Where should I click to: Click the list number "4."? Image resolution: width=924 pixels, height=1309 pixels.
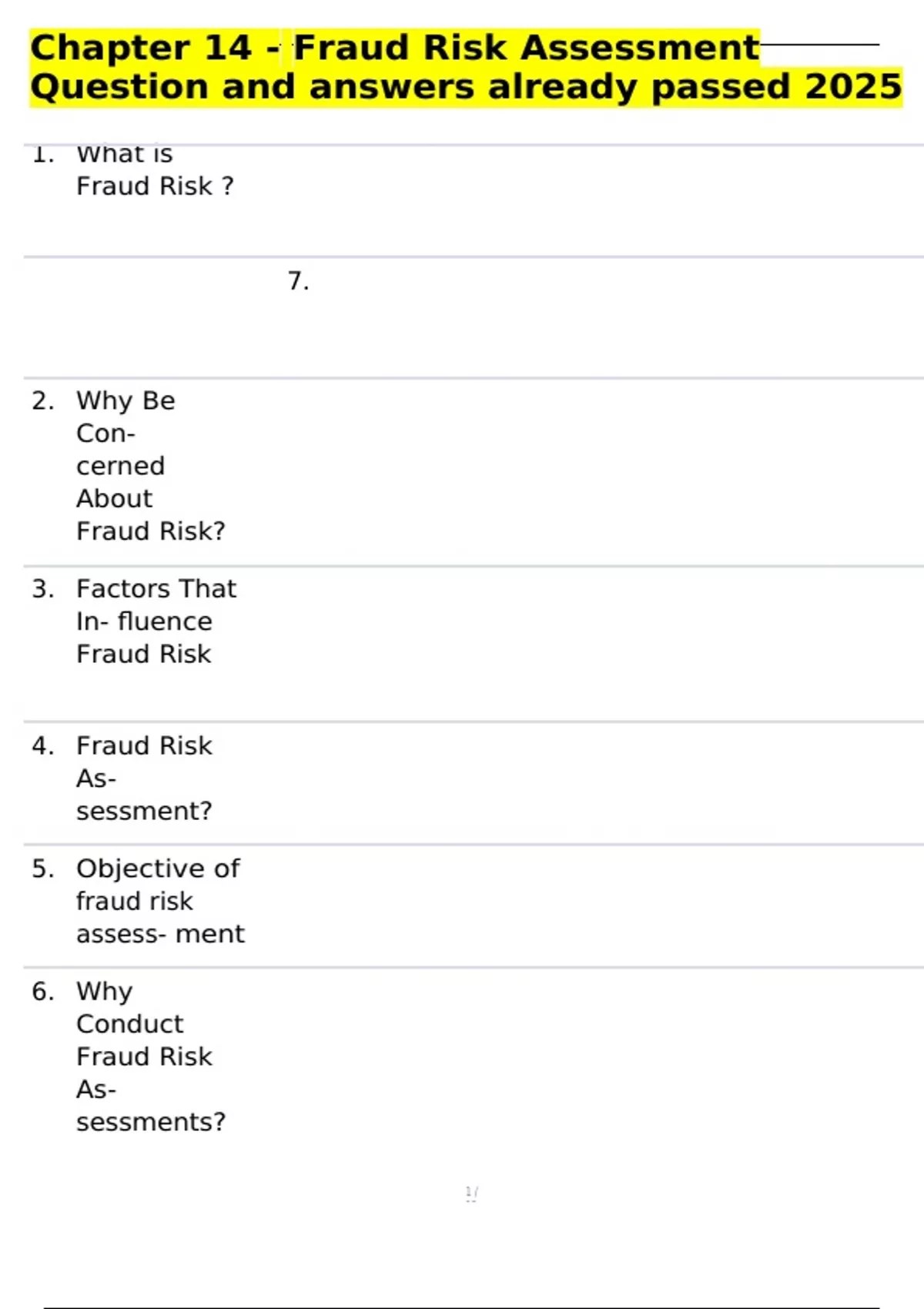[43, 746]
